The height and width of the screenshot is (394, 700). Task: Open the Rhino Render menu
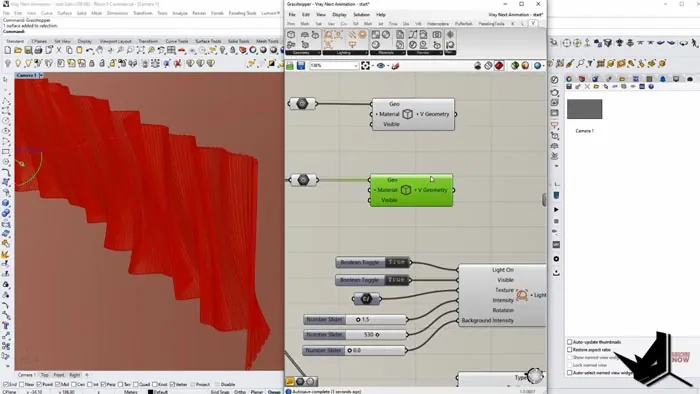[199, 13]
